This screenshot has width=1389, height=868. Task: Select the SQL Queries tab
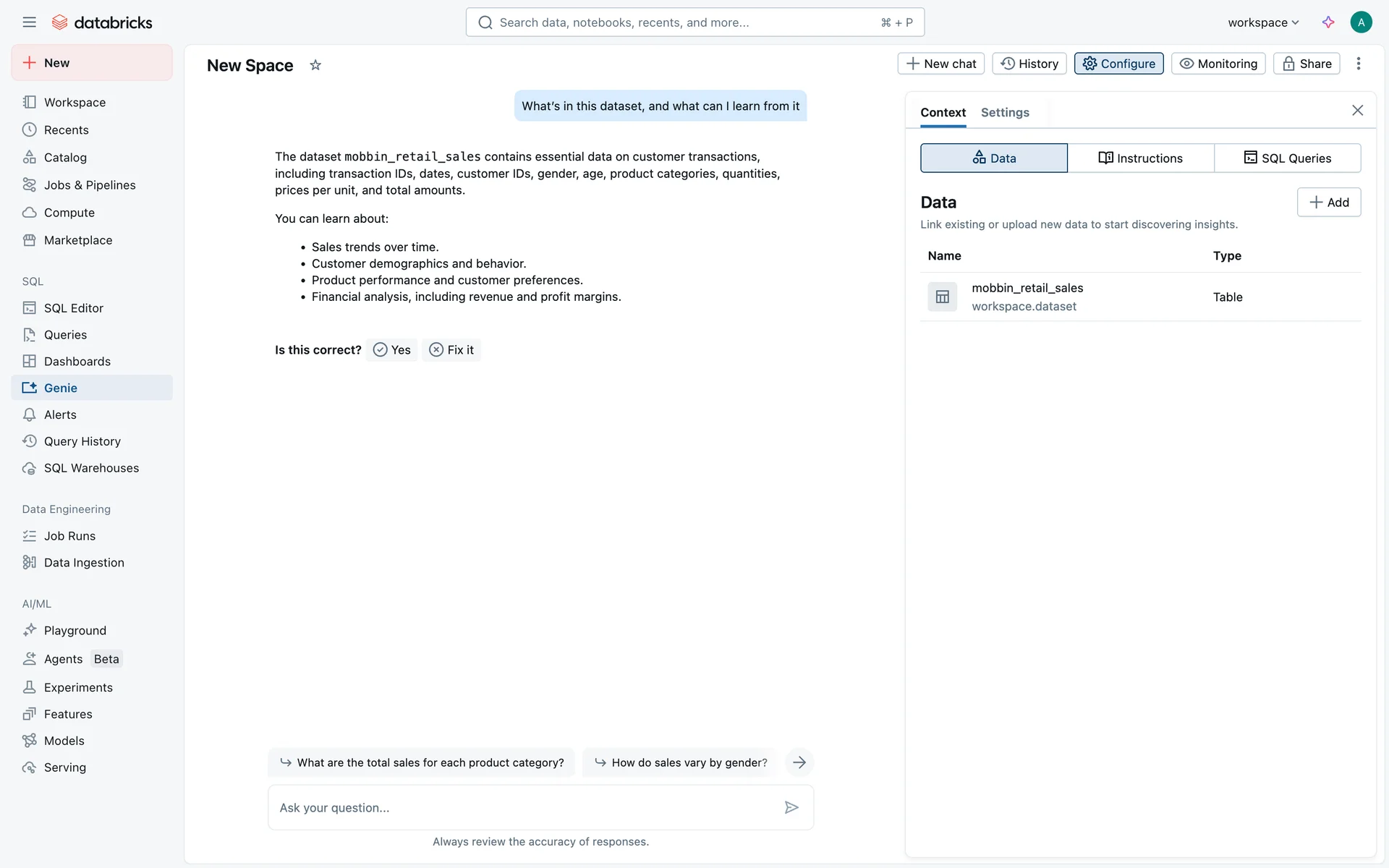pyautogui.click(x=1287, y=158)
